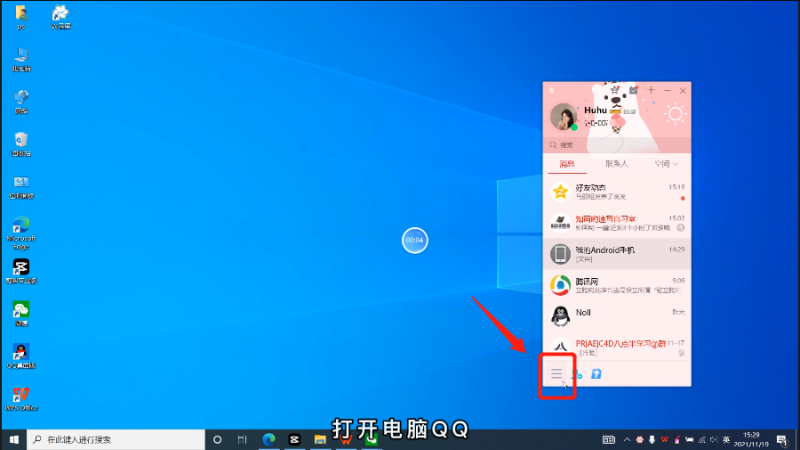Screen dimensions: 800x450
Task: Click Noll's penguin avatar
Action: 560,316
